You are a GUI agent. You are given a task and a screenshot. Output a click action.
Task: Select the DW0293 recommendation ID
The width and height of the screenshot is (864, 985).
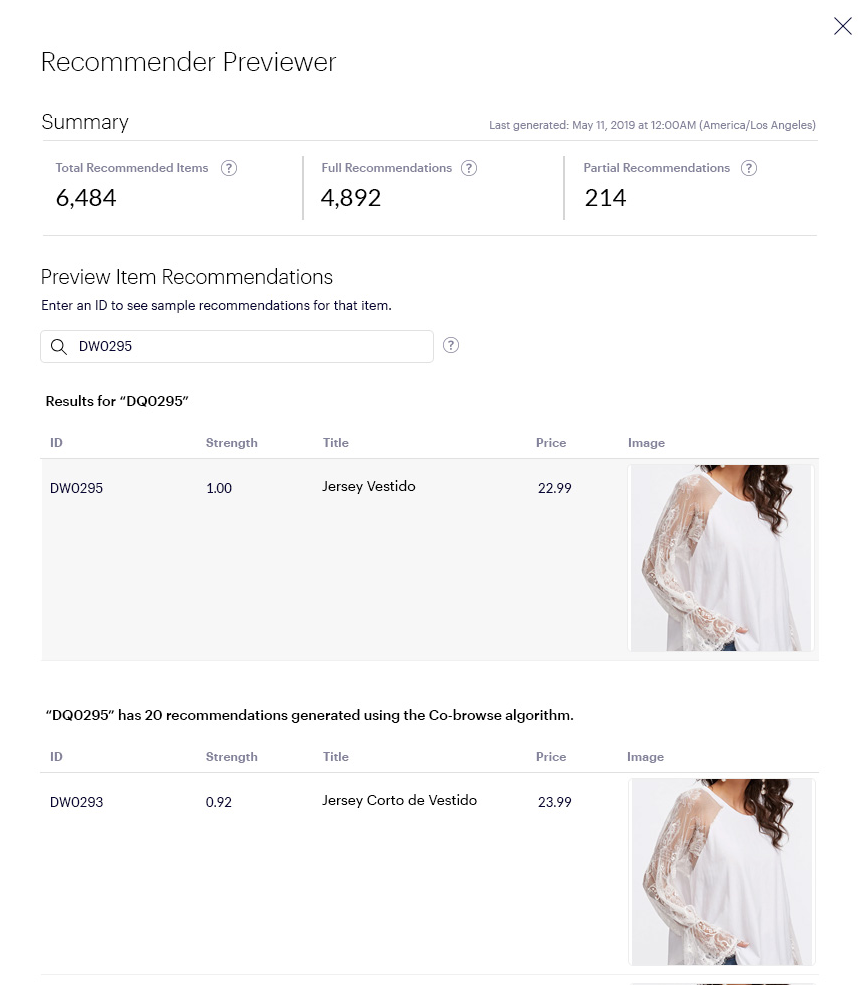[x=76, y=802]
